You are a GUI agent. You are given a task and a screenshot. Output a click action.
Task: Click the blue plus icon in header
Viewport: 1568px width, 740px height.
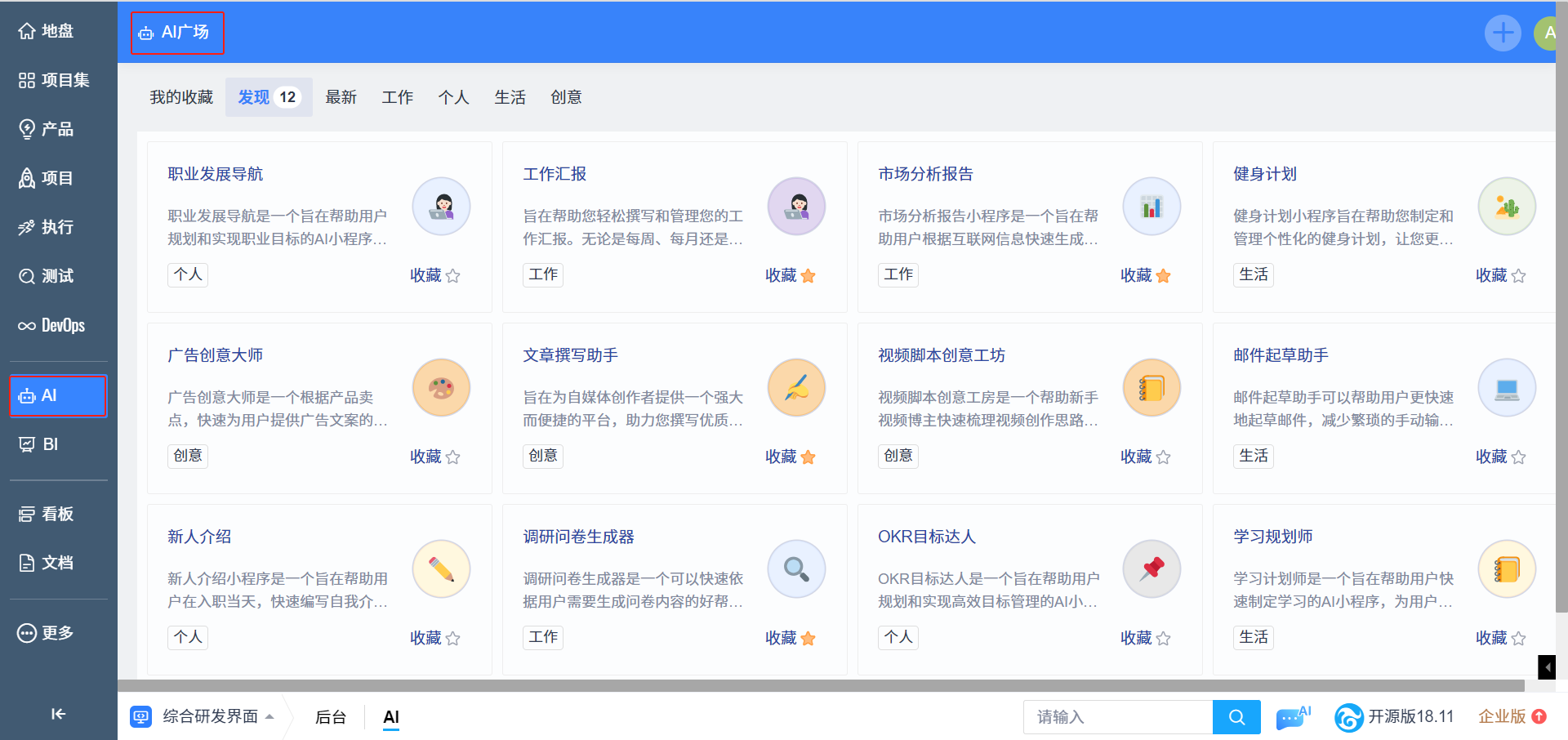(x=1502, y=33)
